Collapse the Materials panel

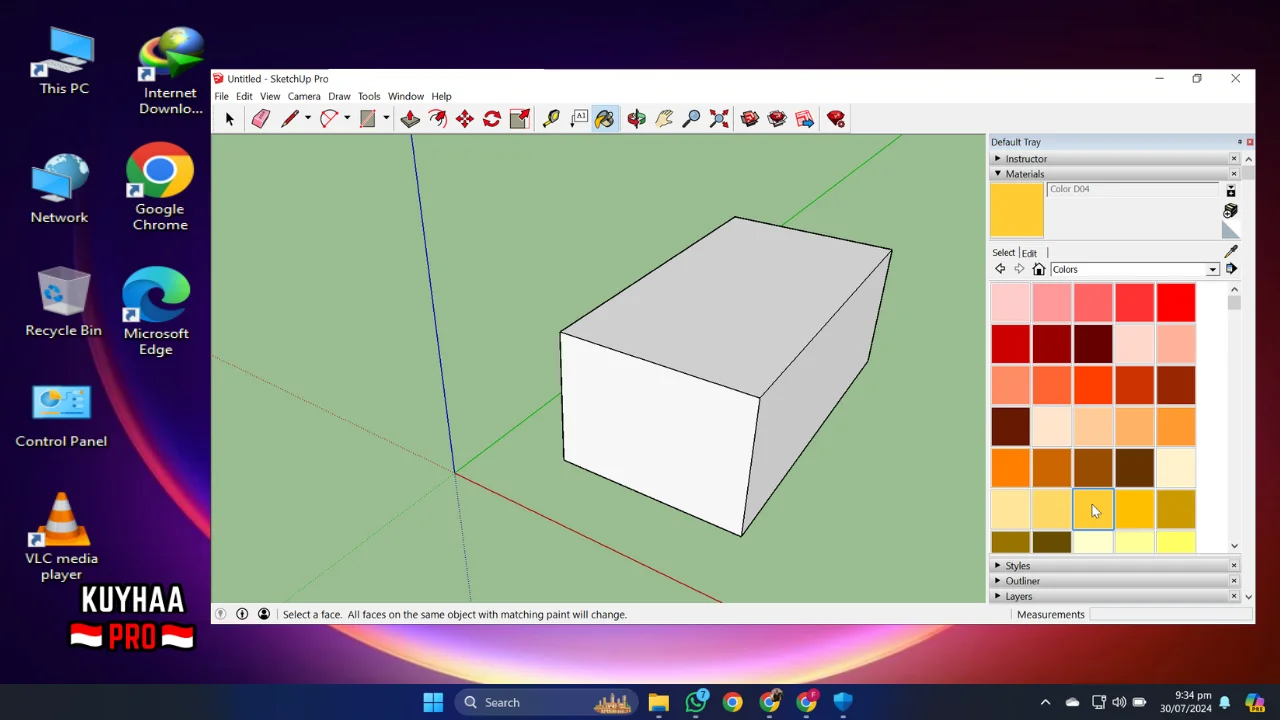pyautogui.click(x=997, y=173)
